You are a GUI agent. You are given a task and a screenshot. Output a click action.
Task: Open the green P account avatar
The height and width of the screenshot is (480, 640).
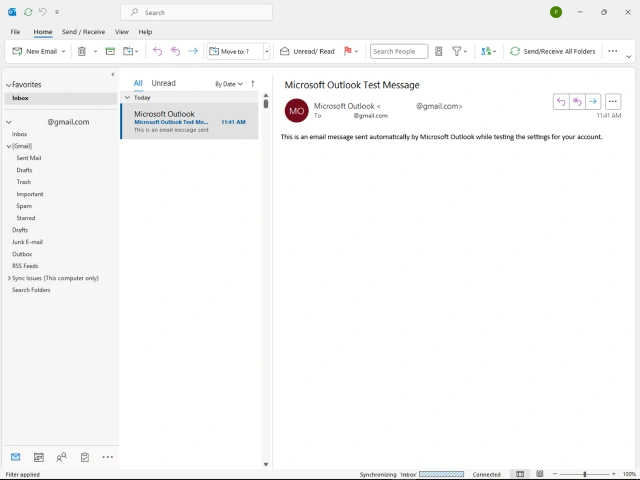(x=556, y=12)
